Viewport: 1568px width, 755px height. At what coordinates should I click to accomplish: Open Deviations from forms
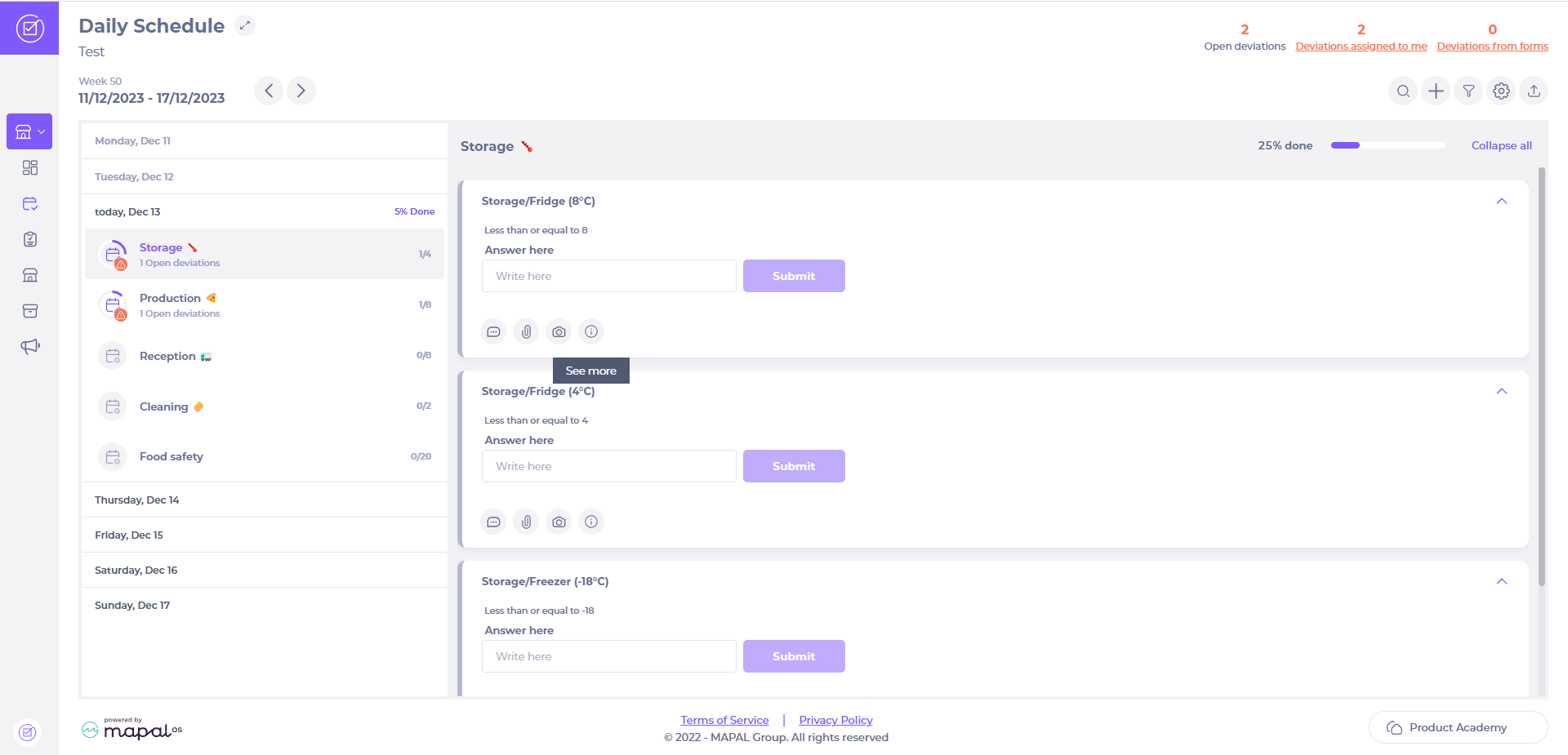[x=1492, y=47]
